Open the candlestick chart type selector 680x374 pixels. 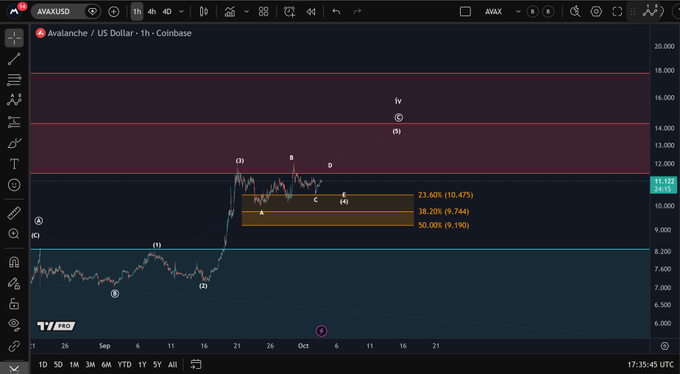[203, 12]
